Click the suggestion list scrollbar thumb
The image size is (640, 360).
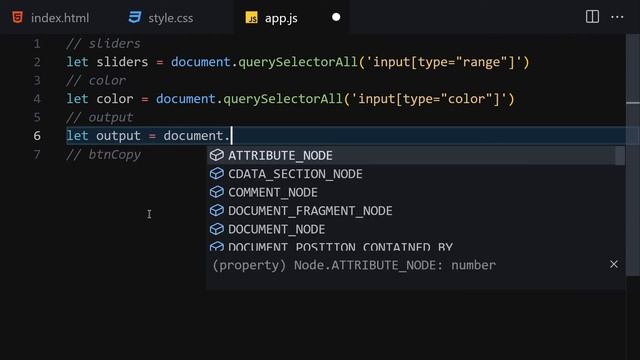point(620,156)
